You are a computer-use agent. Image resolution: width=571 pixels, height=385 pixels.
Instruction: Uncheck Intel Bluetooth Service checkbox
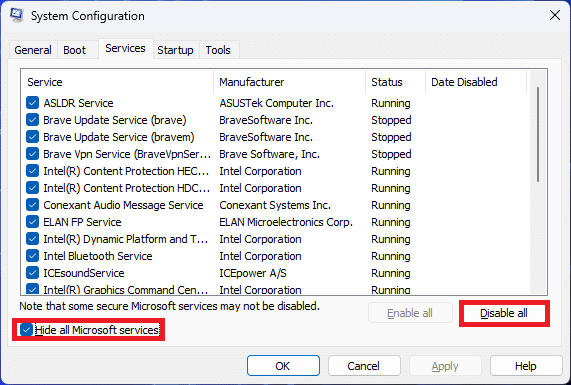(x=32, y=256)
